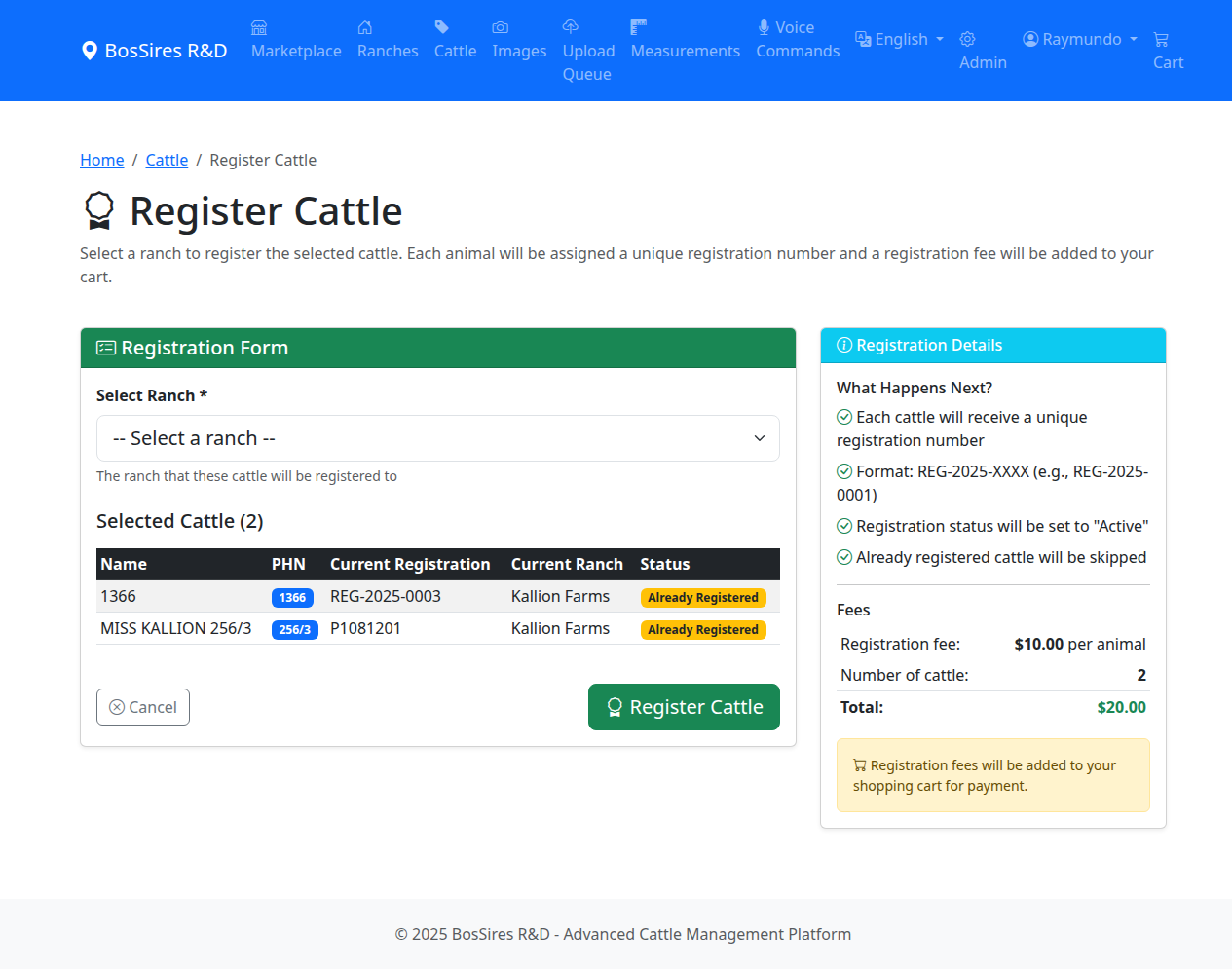Image resolution: width=1232 pixels, height=969 pixels.
Task: Open the Cart icon
Action: 1161,39
